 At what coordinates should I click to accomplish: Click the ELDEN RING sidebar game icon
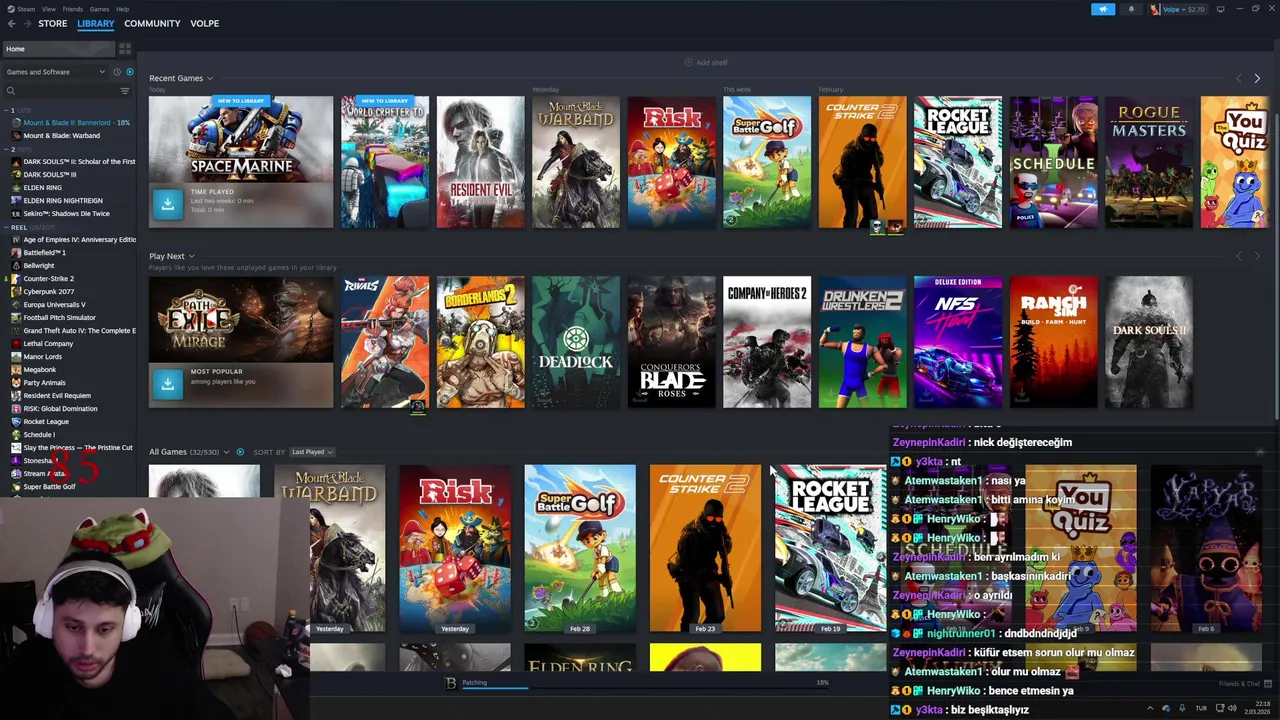coord(16,188)
